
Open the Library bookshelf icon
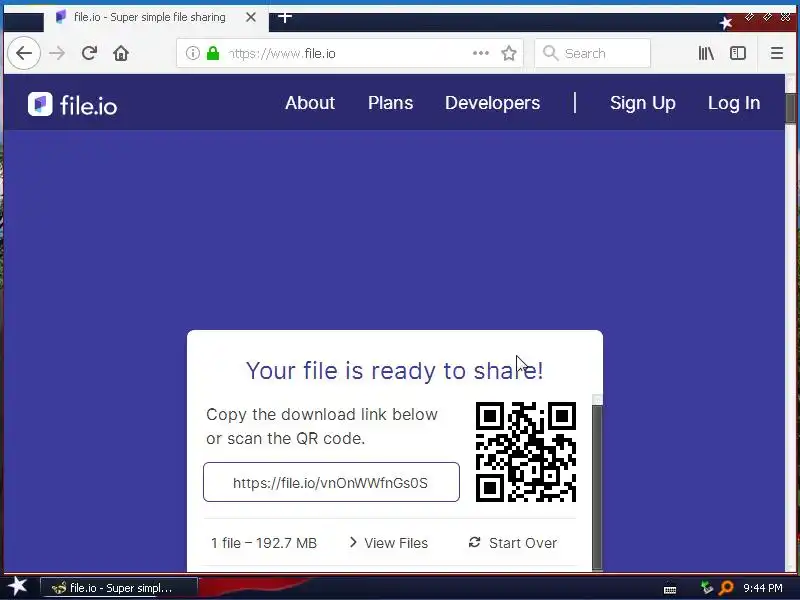(706, 53)
